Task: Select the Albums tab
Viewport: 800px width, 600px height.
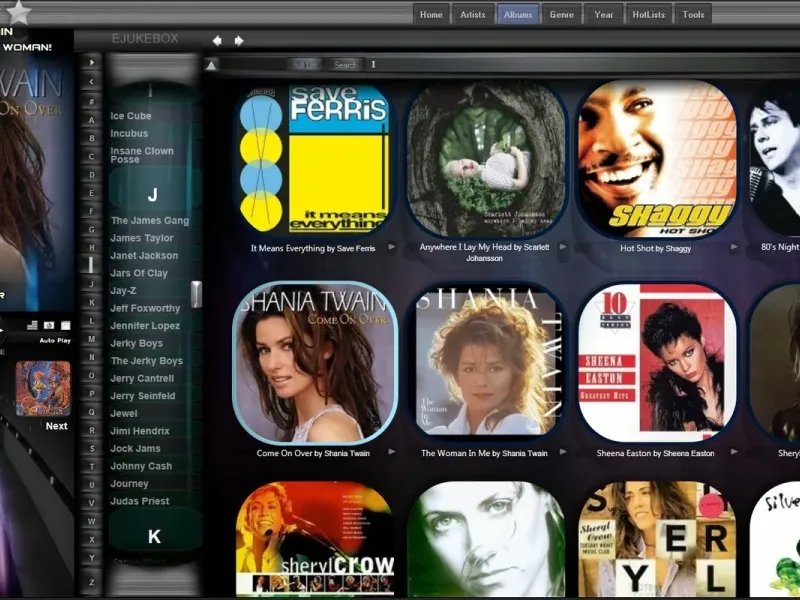Action: pos(518,14)
